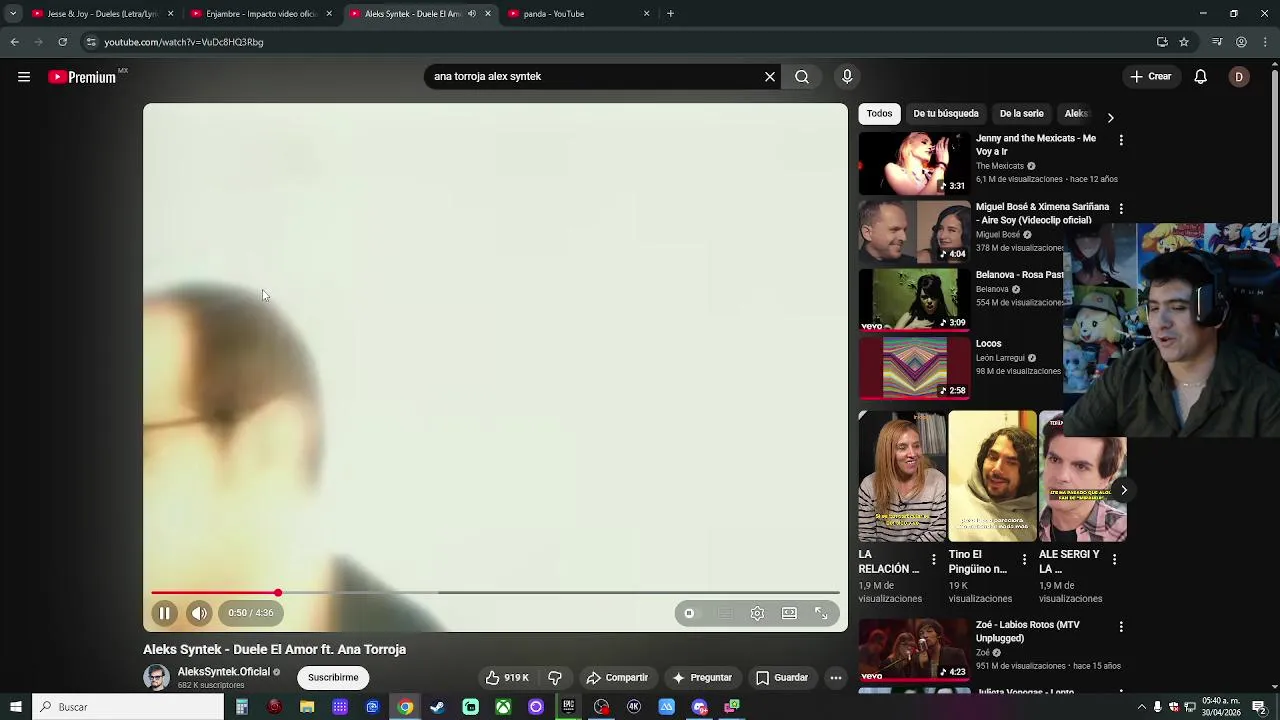Open options for Tino El Pingüino short
This screenshot has width=1280, height=720.
[x=1024, y=560]
